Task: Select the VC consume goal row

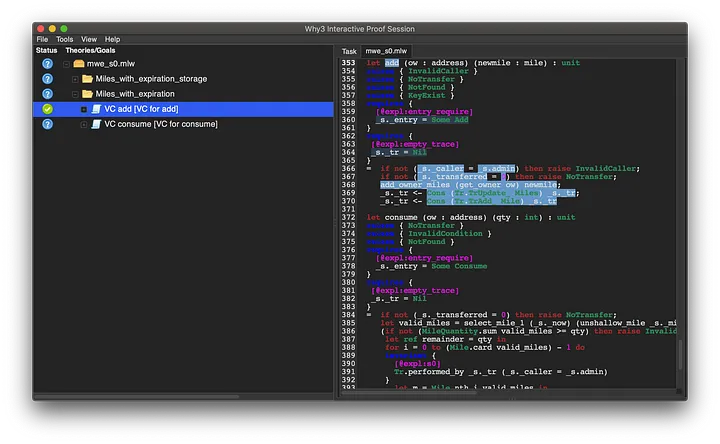Action: coord(161,124)
